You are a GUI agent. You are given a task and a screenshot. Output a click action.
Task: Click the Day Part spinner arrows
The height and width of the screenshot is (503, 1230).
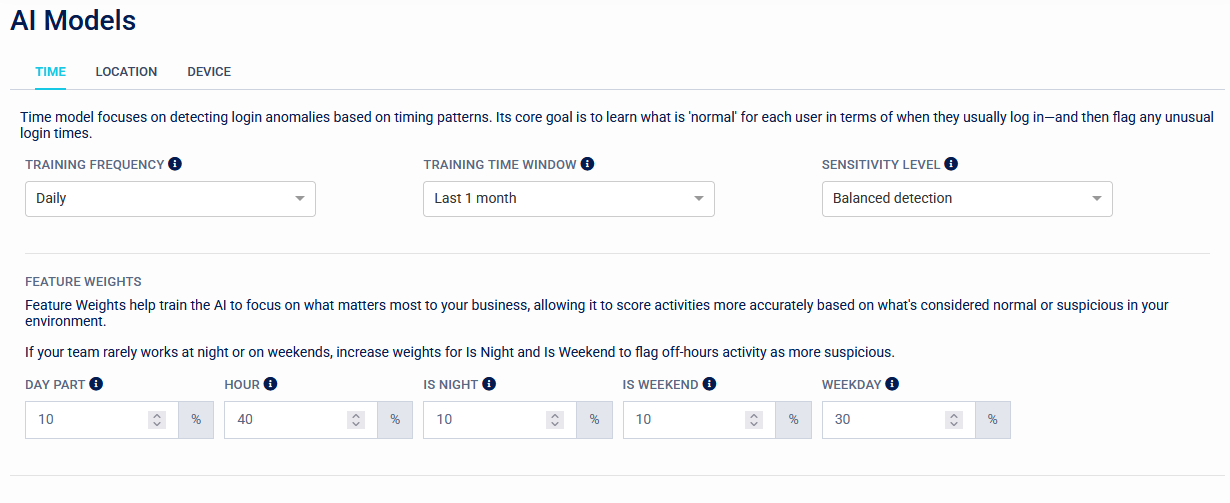coord(157,420)
